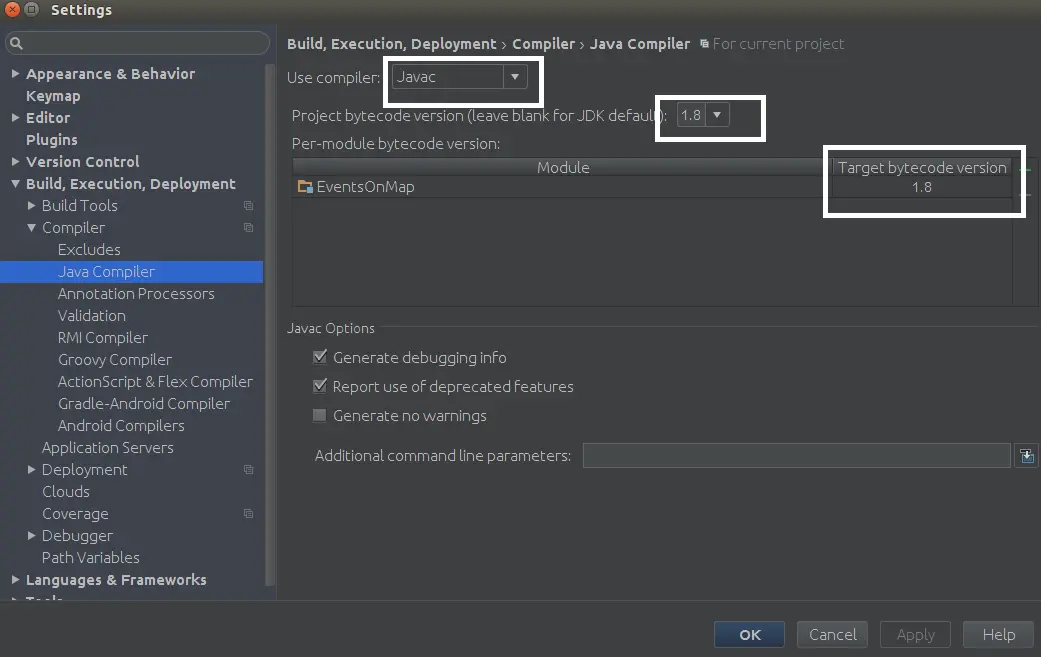
Task: Toggle Report use of deprecated features
Action: [x=320, y=386]
